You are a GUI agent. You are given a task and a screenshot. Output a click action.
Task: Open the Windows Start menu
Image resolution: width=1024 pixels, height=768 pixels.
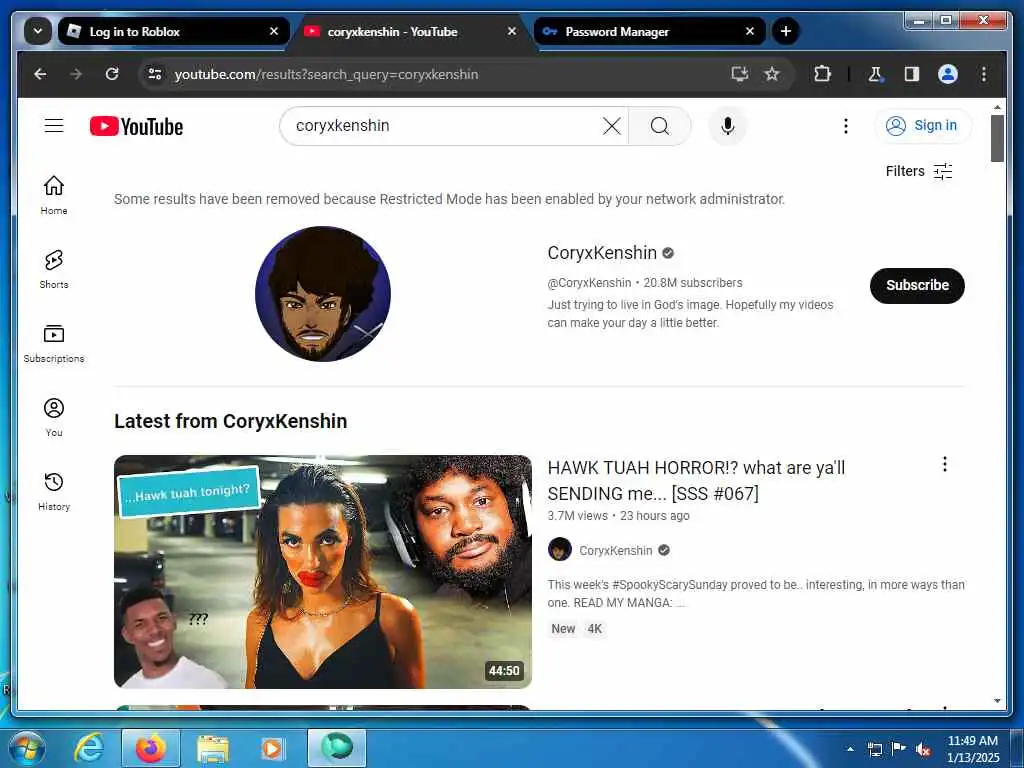click(x=27, y=748)
